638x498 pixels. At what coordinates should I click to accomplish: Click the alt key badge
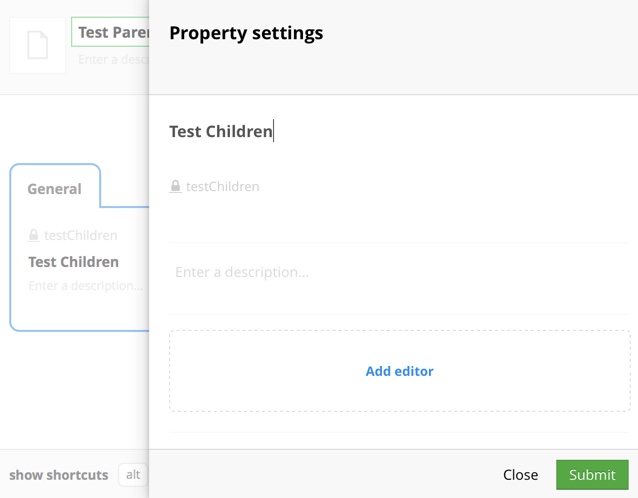(x=132, y=475)
